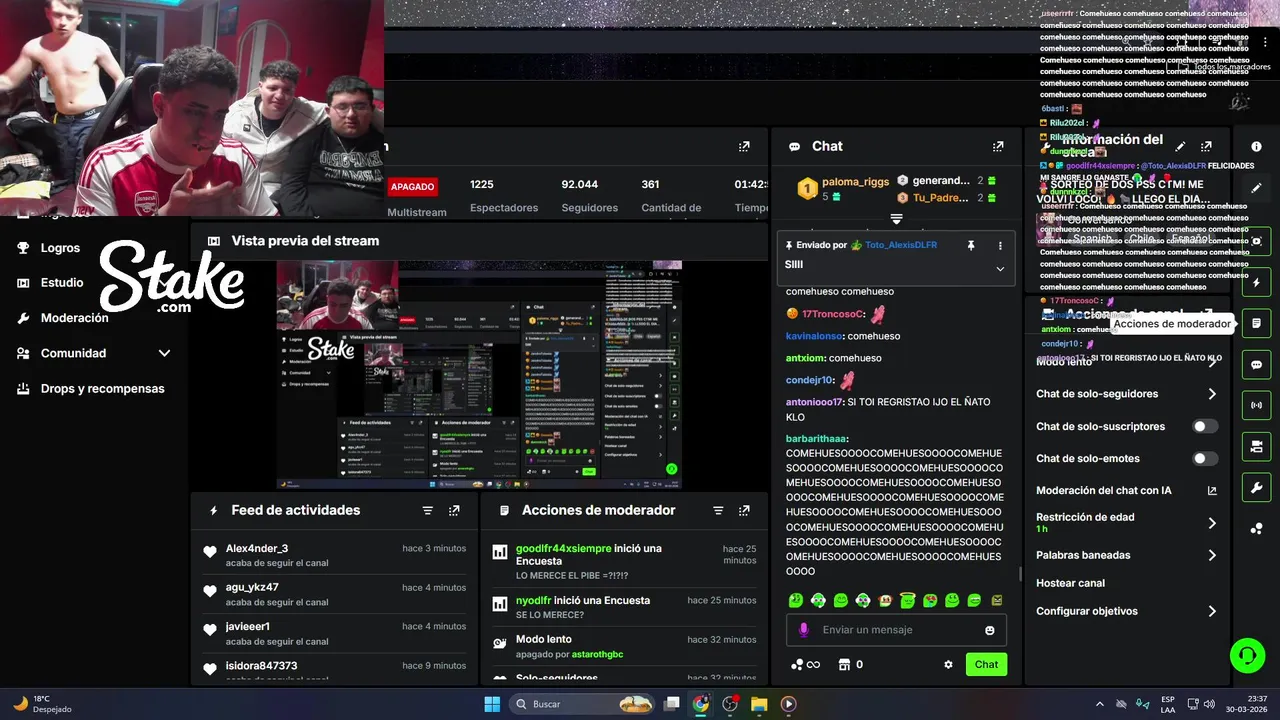Send message with green Chat button
This screenshot has height=720, width=1280.
[x=986, y=664]
